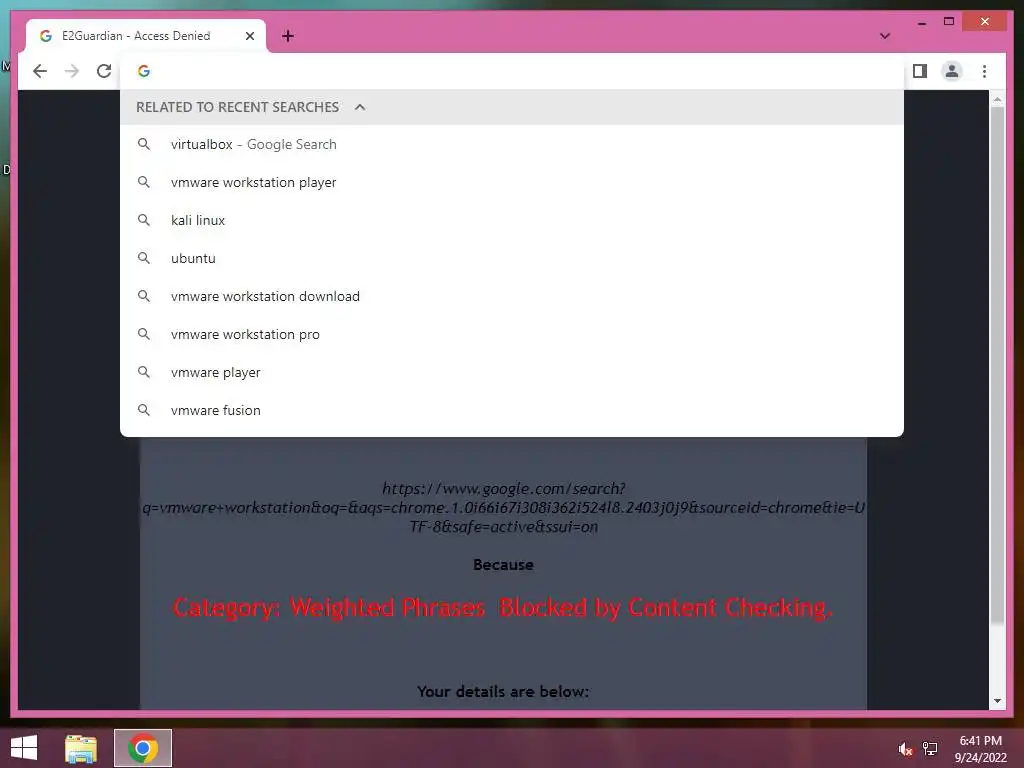Go back to the previous page
This screenshot has height=768, width=1024.
[x=40, y=71]
